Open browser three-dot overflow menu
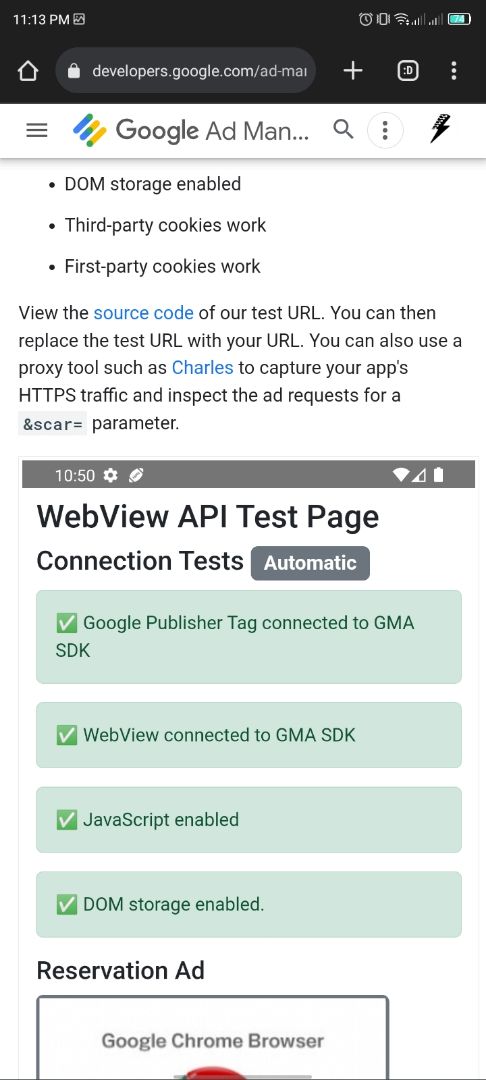Image resolution: width=486 pixels, height=1080 pixels. (453, 70)
